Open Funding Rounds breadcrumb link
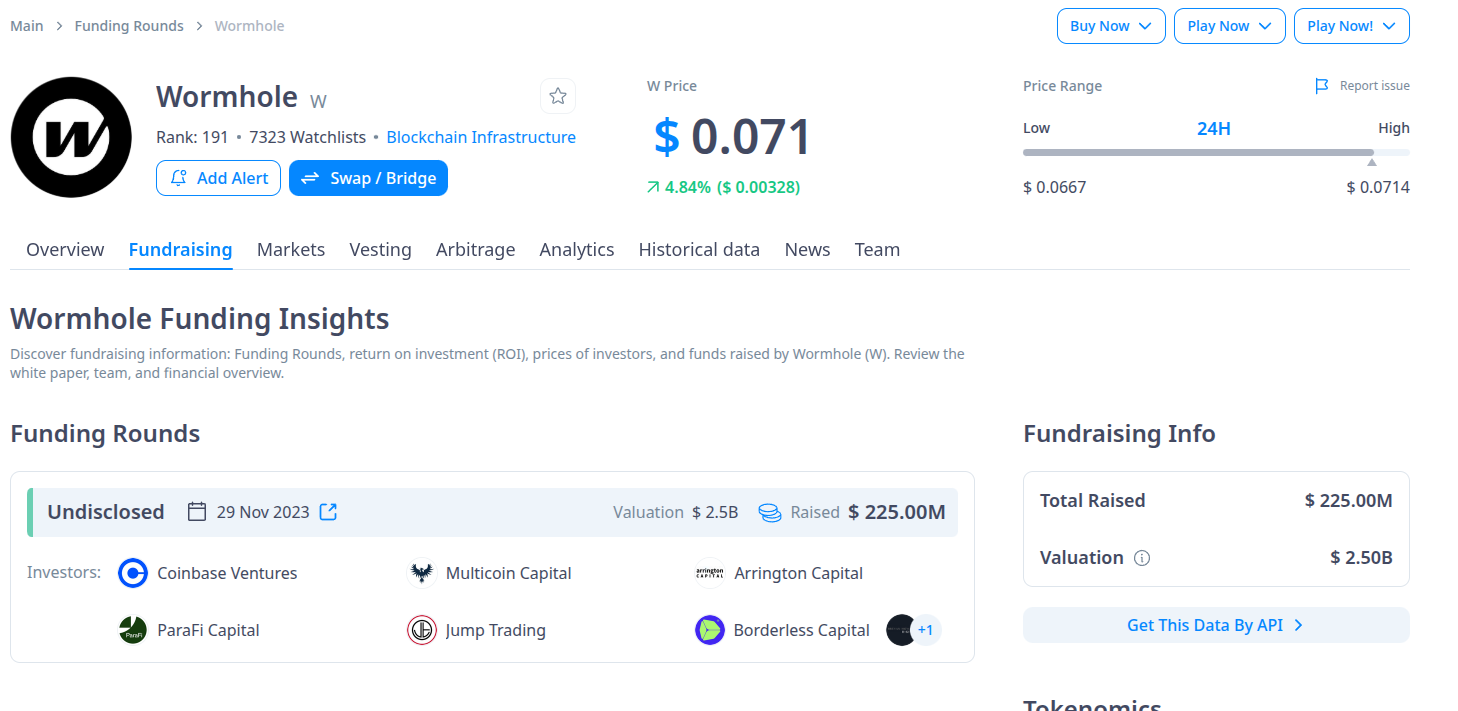1458x711 pixels. click(129, 26)
